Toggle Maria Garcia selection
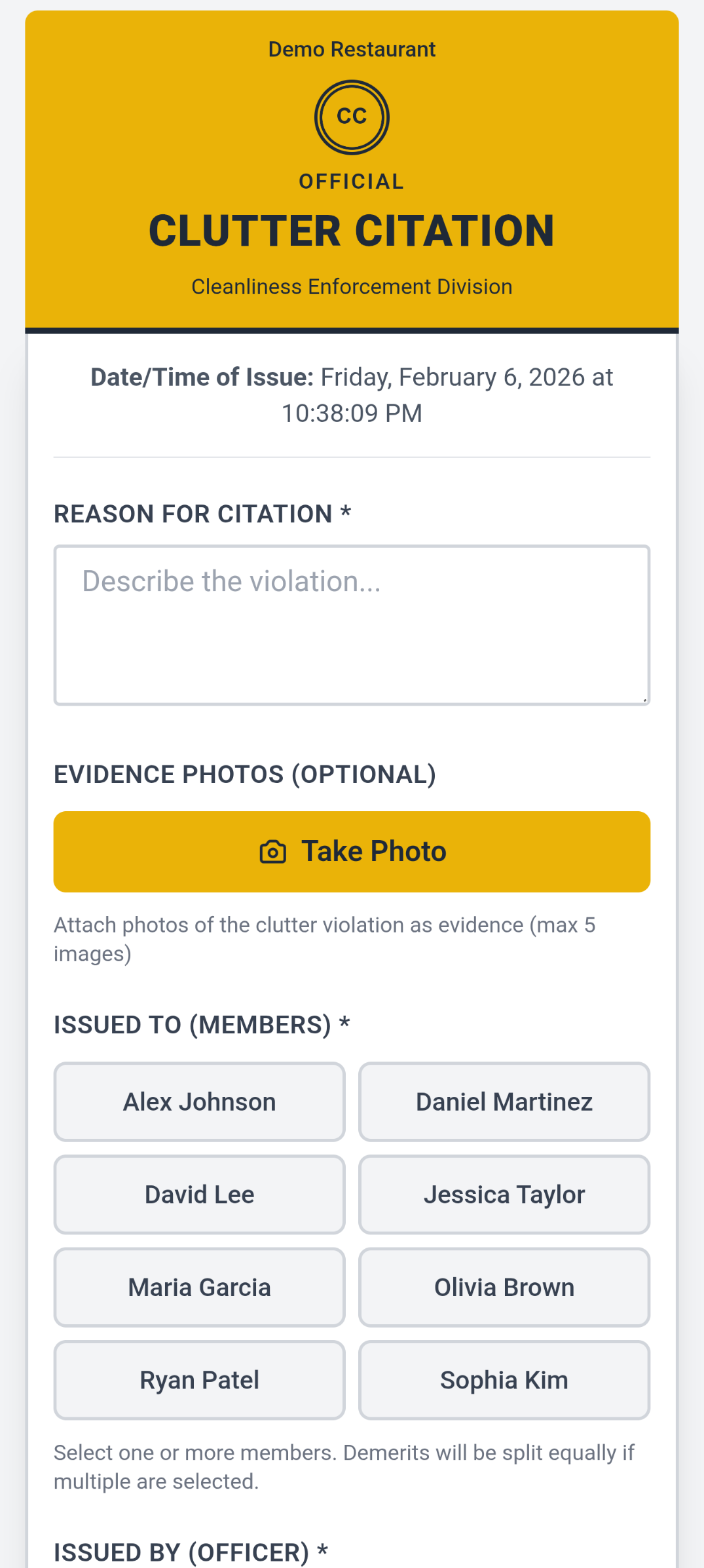Image resolution: width=704 pixels, height=1568 pixels. pyautogui.click(x=199, y=1288)
